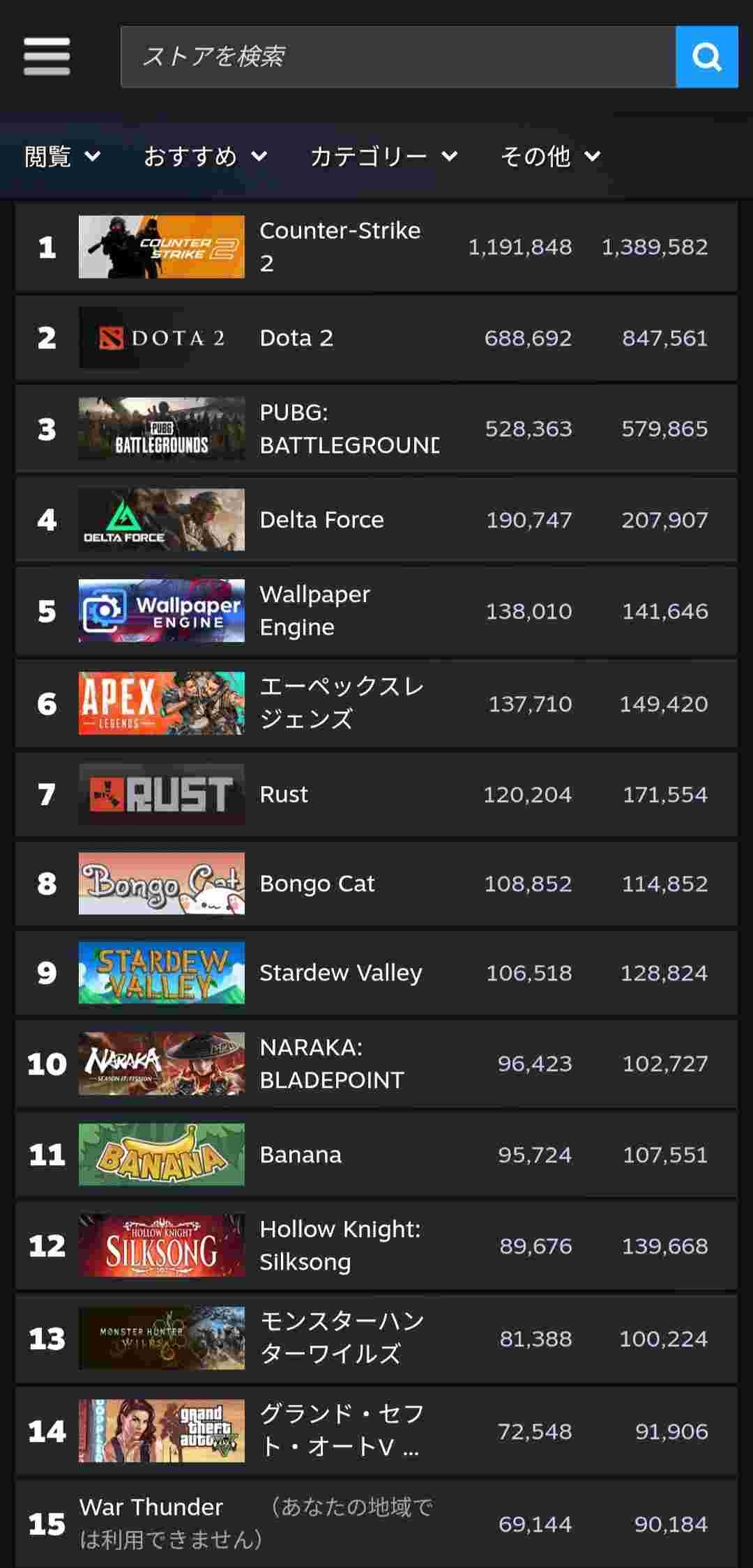This screenshot has height=1568, width=753.
Task: Expand the その他 menu
Action: tap(550, 156)
